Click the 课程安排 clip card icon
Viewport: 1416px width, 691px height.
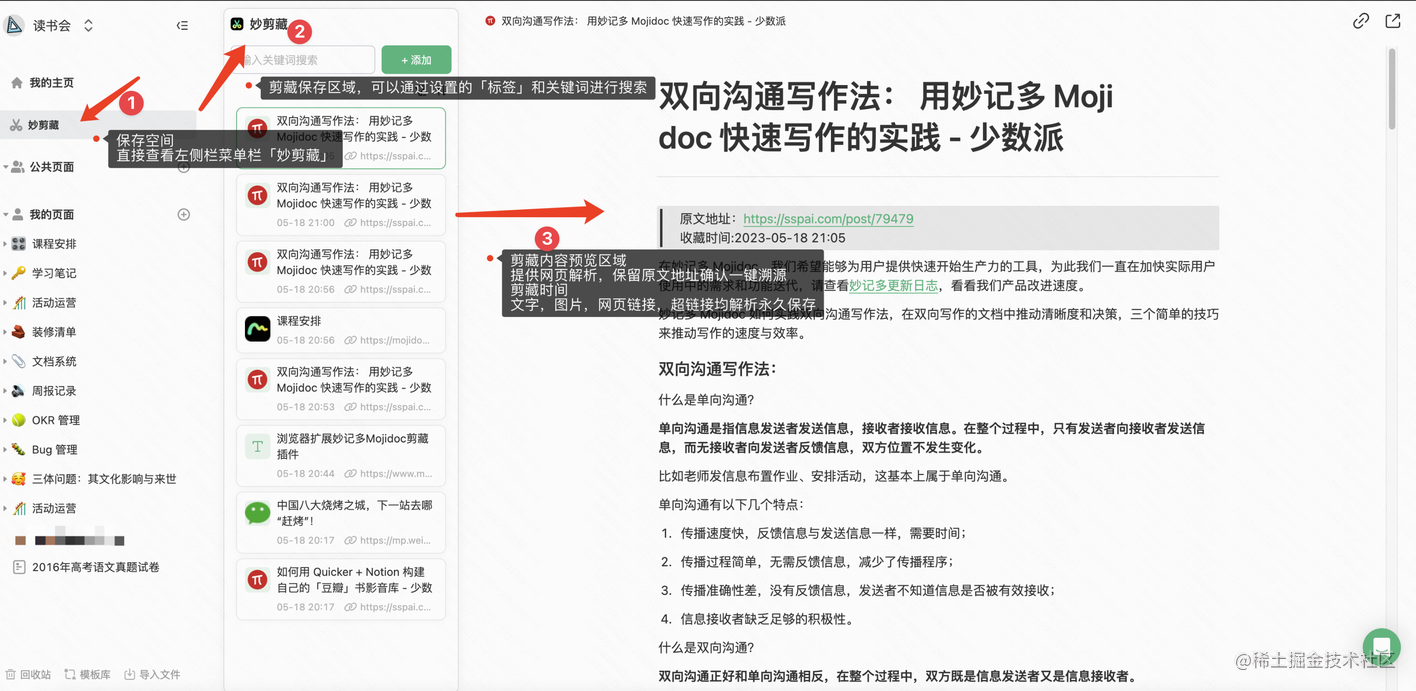pos(258,329)
